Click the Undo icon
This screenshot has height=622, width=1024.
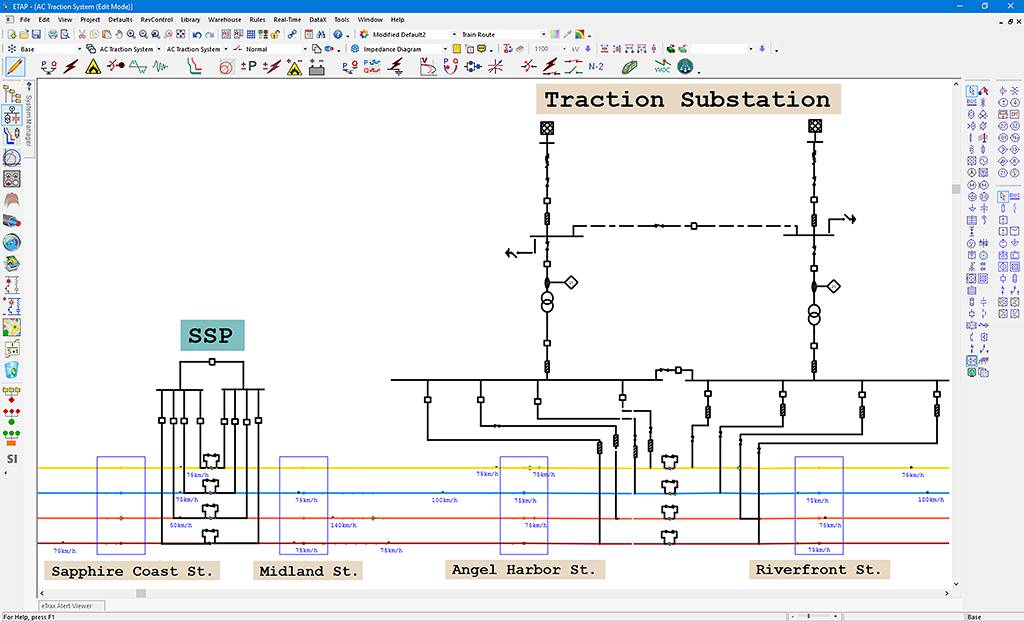pos(196,33)
